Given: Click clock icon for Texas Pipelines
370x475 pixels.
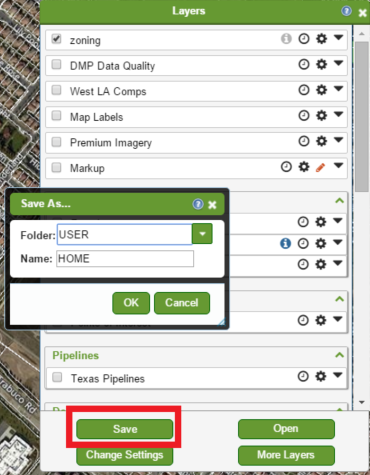Looking at the screenshot, I should click(x=303, y=376).
